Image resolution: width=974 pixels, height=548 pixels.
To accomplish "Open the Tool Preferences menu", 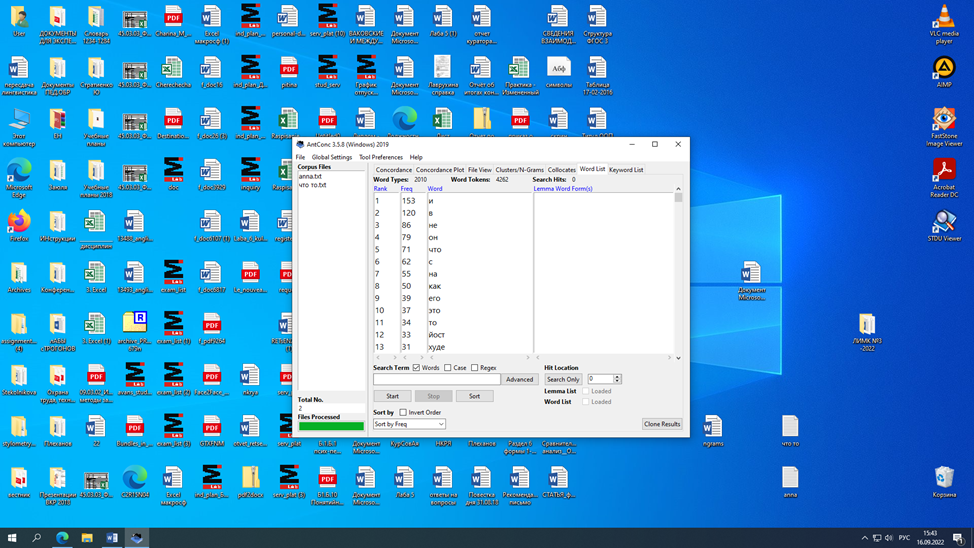I will click(x=380, y=157).
